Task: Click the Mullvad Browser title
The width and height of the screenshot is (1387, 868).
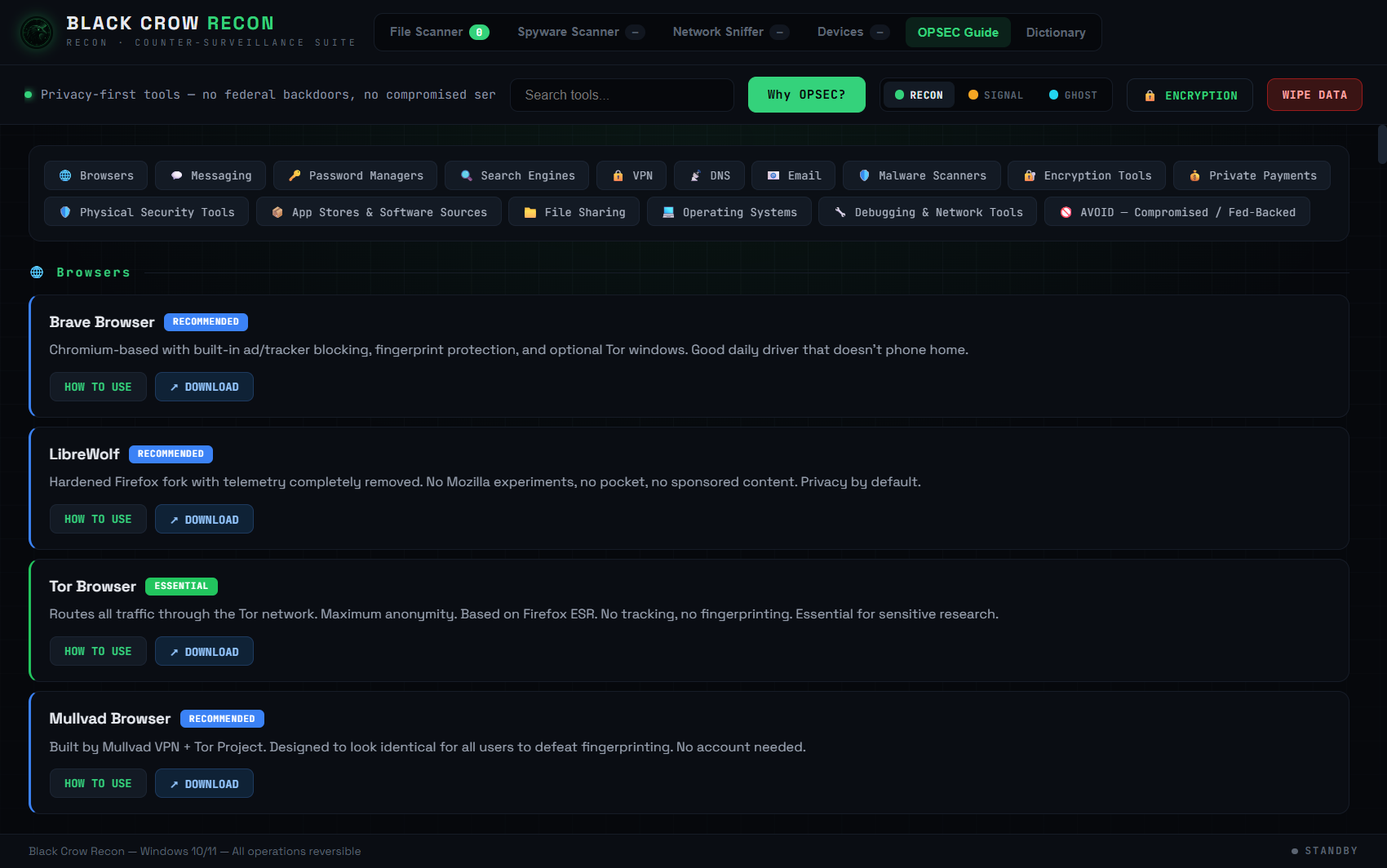Action: tap(110, 719)
